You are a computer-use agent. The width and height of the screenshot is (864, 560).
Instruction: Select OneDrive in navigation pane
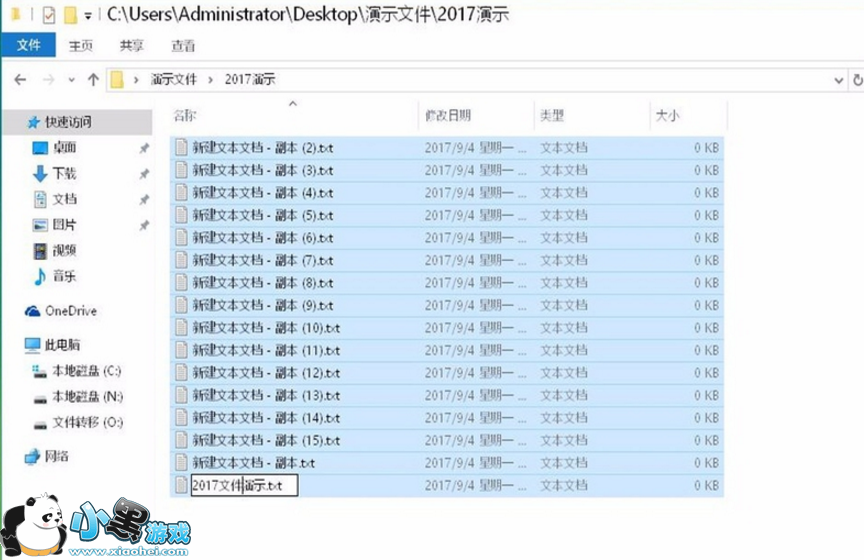(71, 311)
